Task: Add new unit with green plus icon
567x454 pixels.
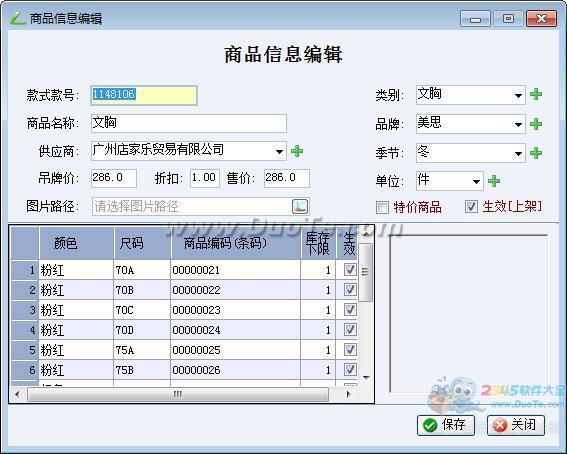Action: click(494, 181)
